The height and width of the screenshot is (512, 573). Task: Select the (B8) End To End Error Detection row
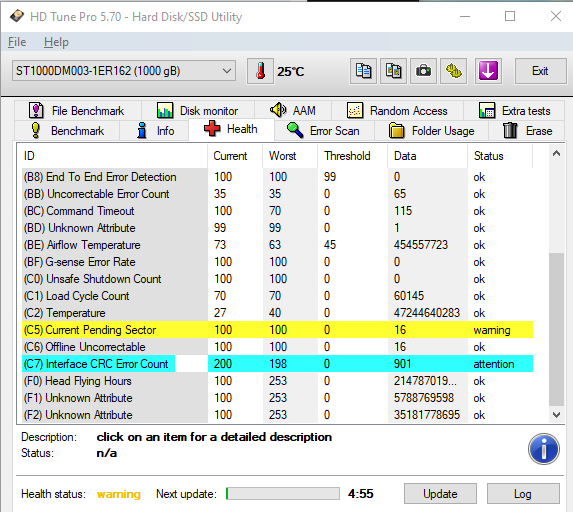tap(277, 177)
